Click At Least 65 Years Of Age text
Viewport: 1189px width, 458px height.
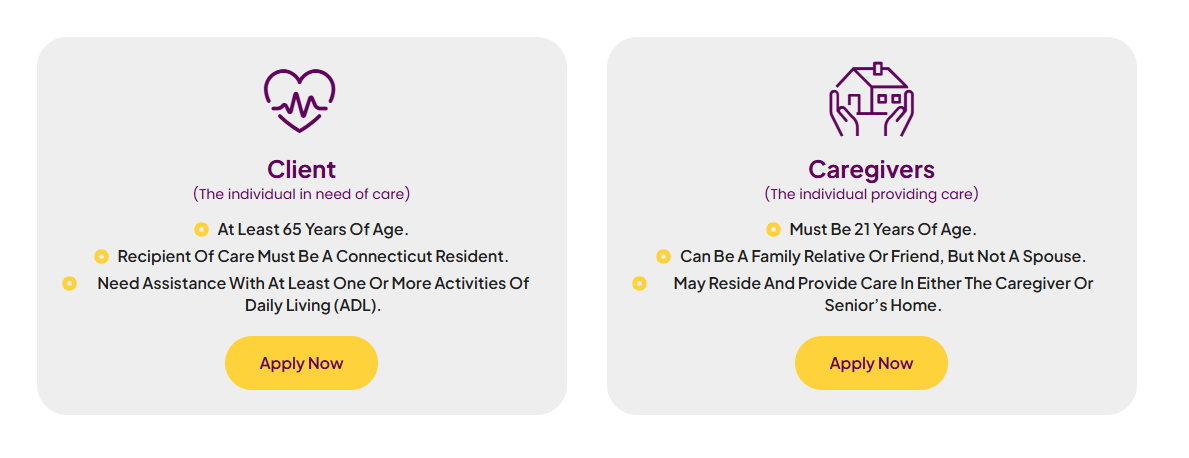313,229
